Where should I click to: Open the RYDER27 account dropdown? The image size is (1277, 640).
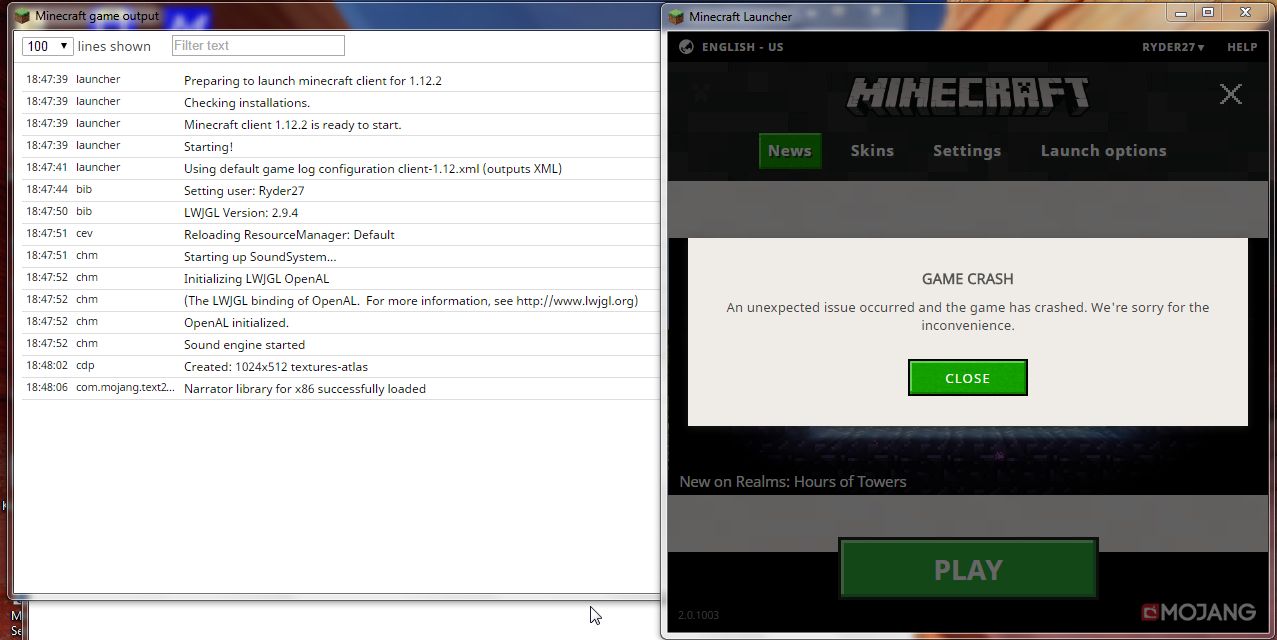point(1172,47)
